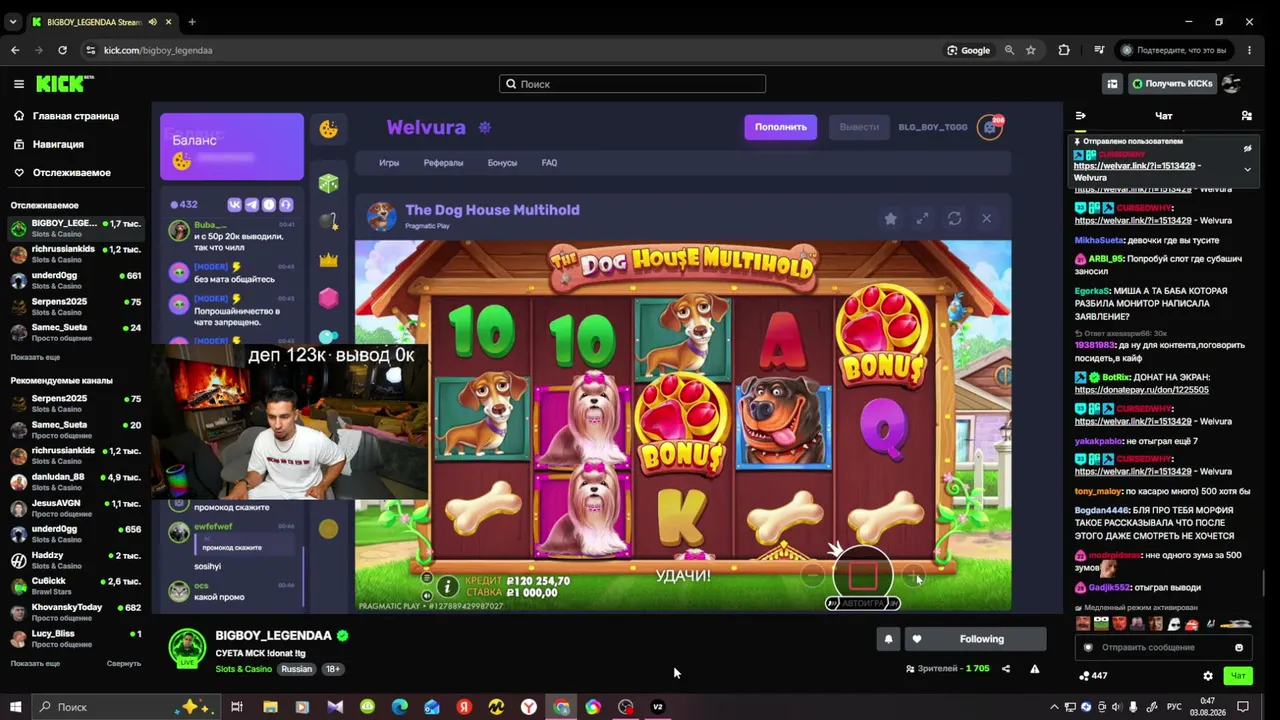Open the Welvura profile avatar with notification badge

click(990, 127)
